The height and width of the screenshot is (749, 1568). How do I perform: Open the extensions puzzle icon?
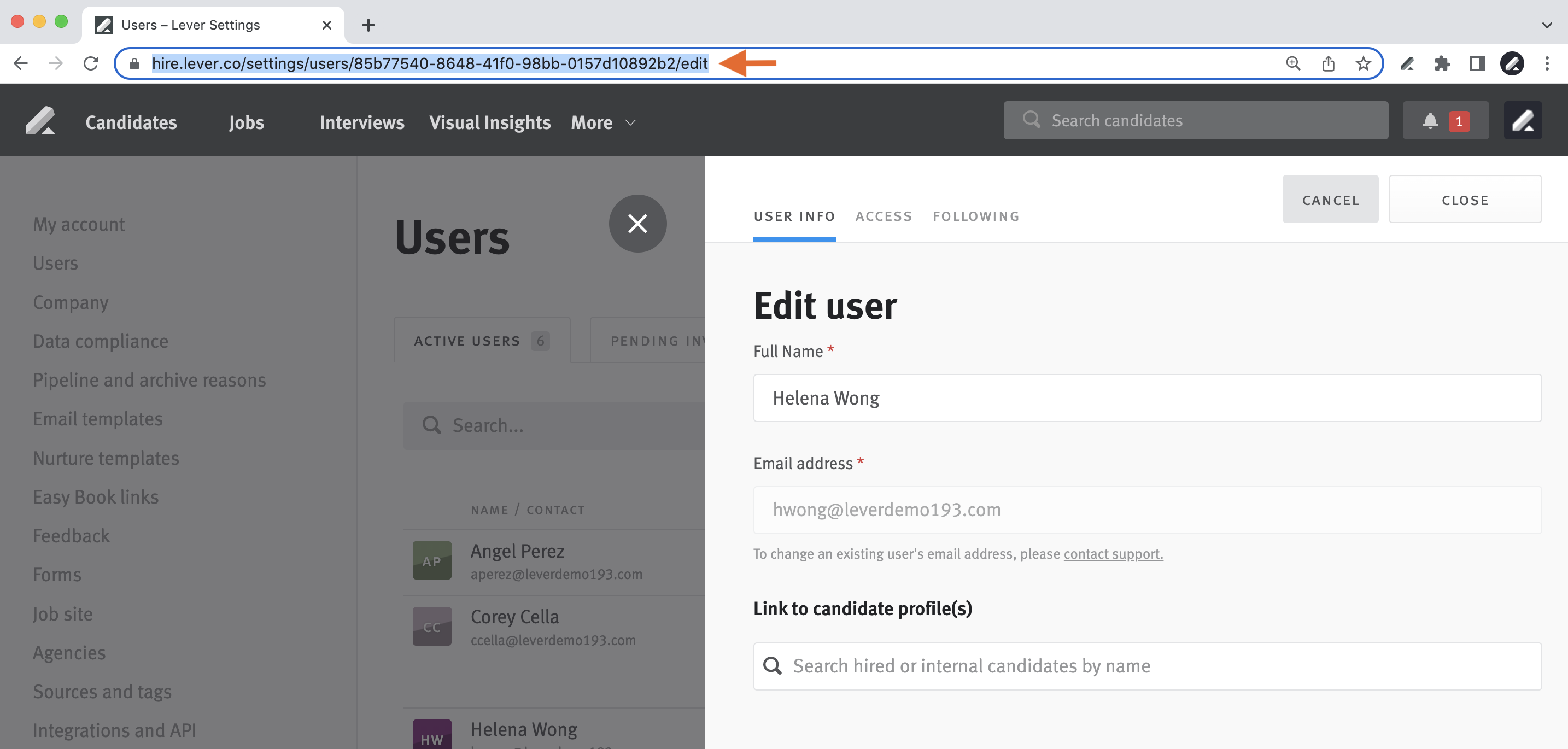pyautogui.click(x=1441, y=63)
